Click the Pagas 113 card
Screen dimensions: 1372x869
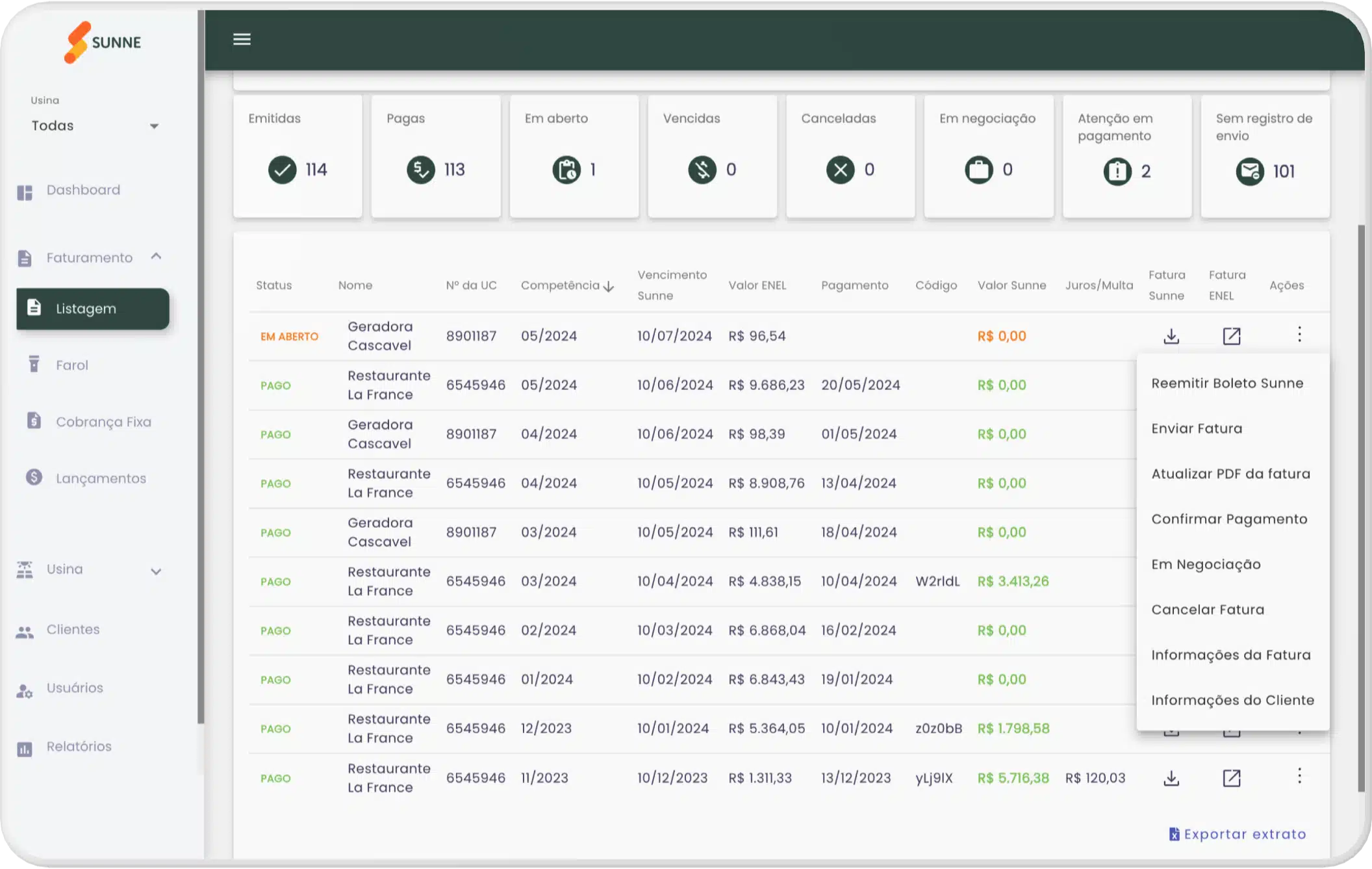click(436, 157)
